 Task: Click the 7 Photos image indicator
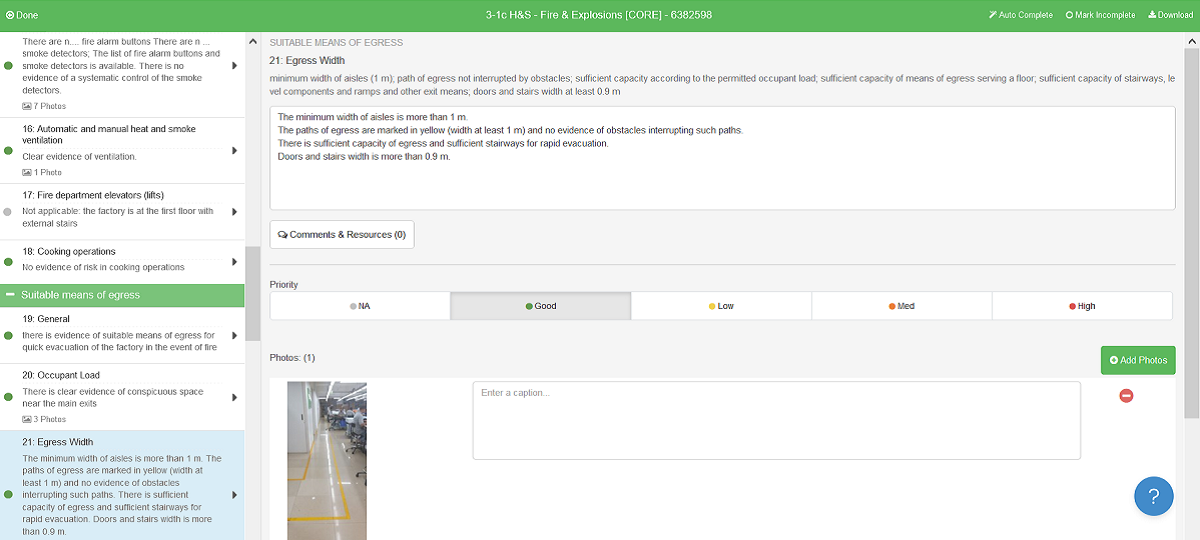(45, 106)
